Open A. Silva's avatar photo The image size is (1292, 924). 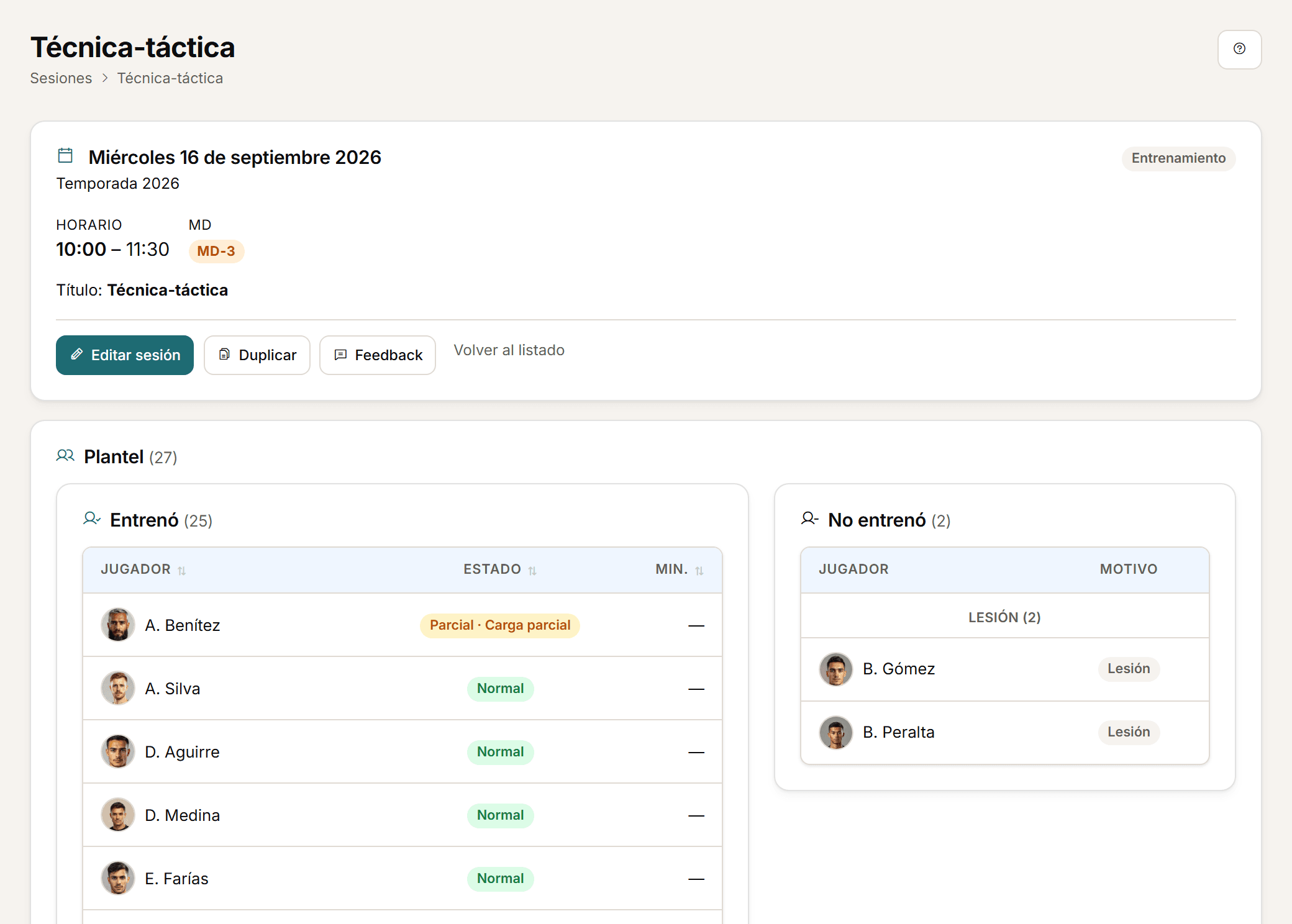118,688
